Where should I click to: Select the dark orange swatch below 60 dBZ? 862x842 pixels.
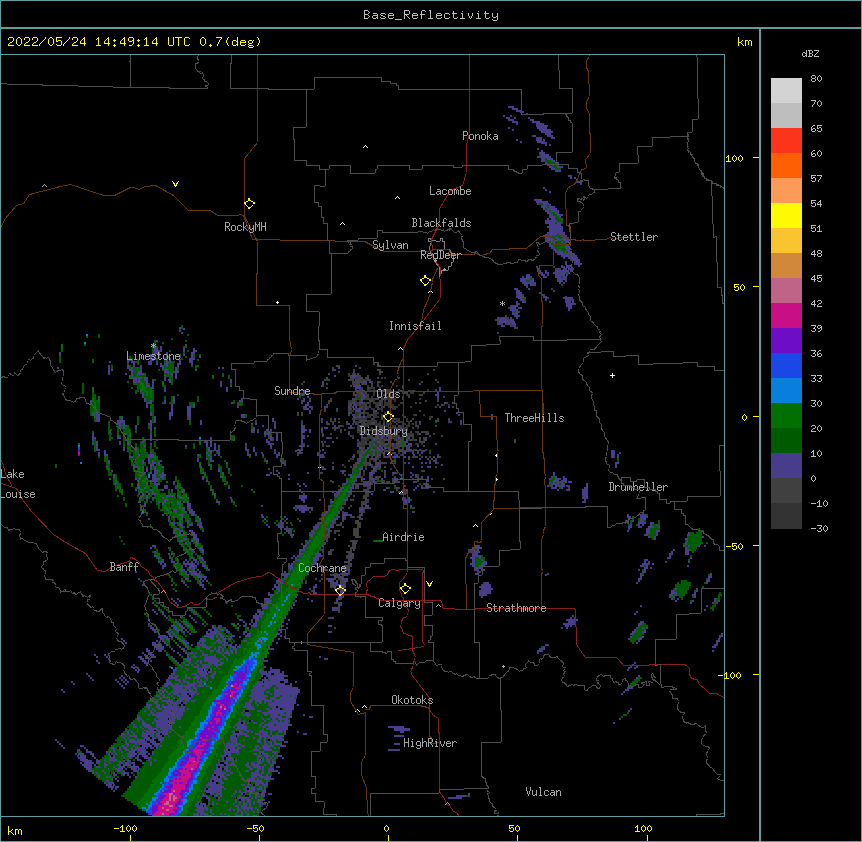point(786,165)
